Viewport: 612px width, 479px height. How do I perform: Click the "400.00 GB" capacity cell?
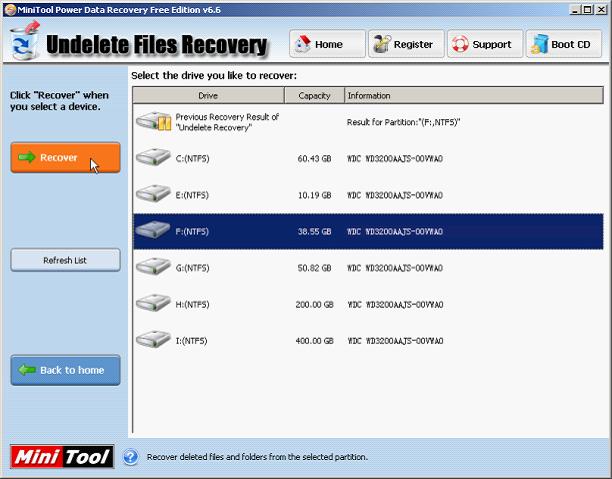point(314,341)
